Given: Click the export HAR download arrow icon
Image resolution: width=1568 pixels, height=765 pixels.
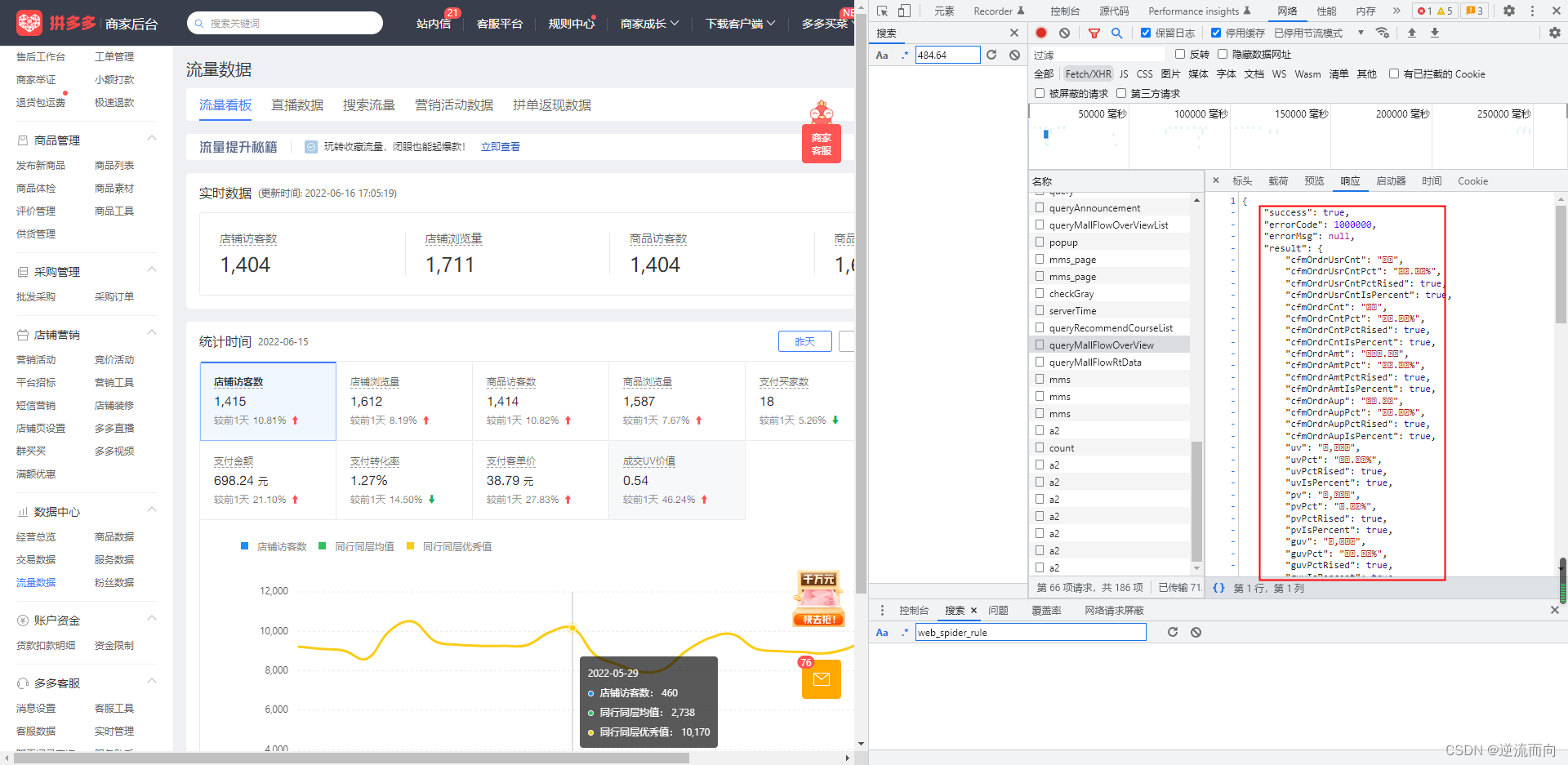Looking at the screenshot, I should point(1435,33).
